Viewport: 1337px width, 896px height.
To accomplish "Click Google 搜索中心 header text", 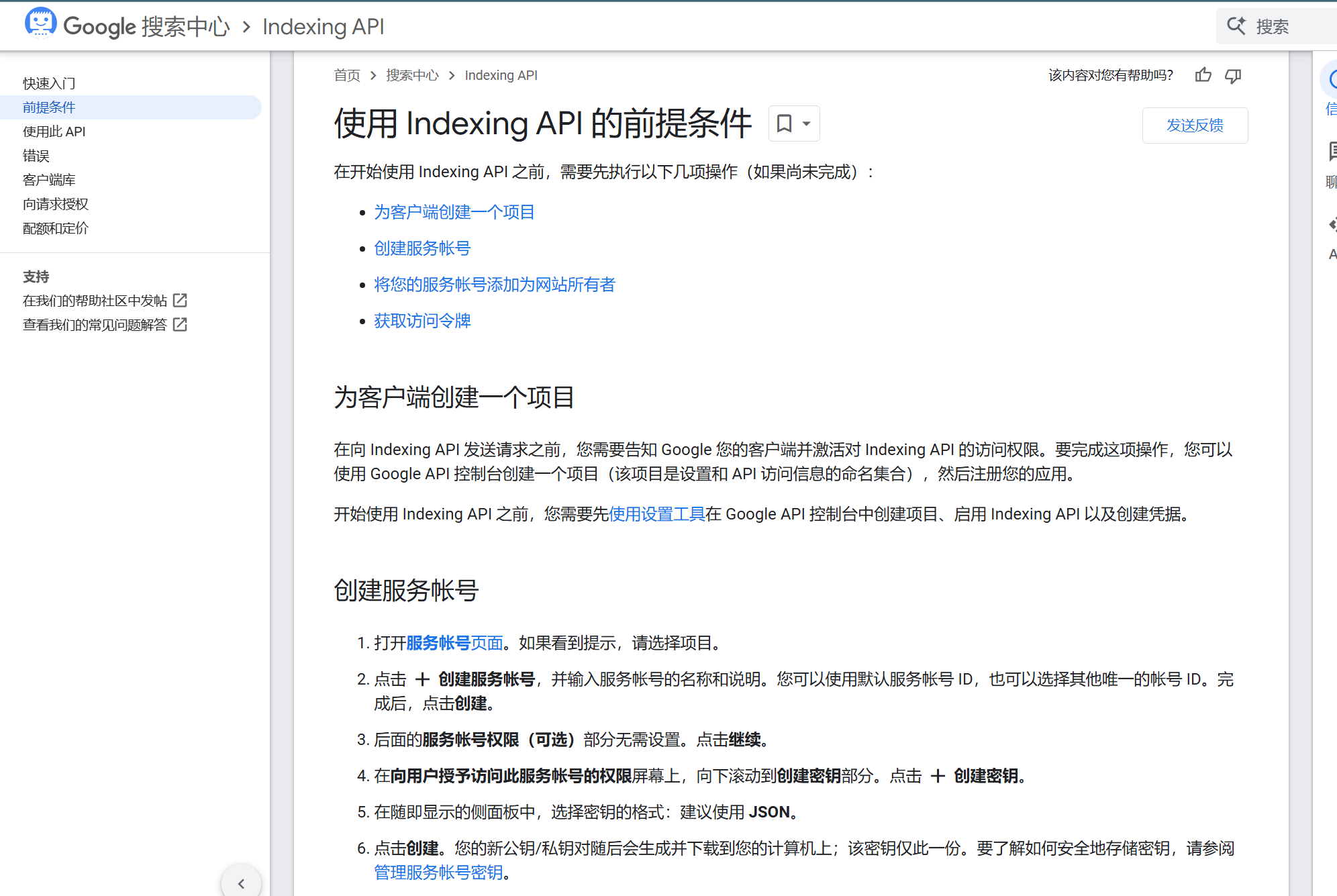I will pos(146,27).
